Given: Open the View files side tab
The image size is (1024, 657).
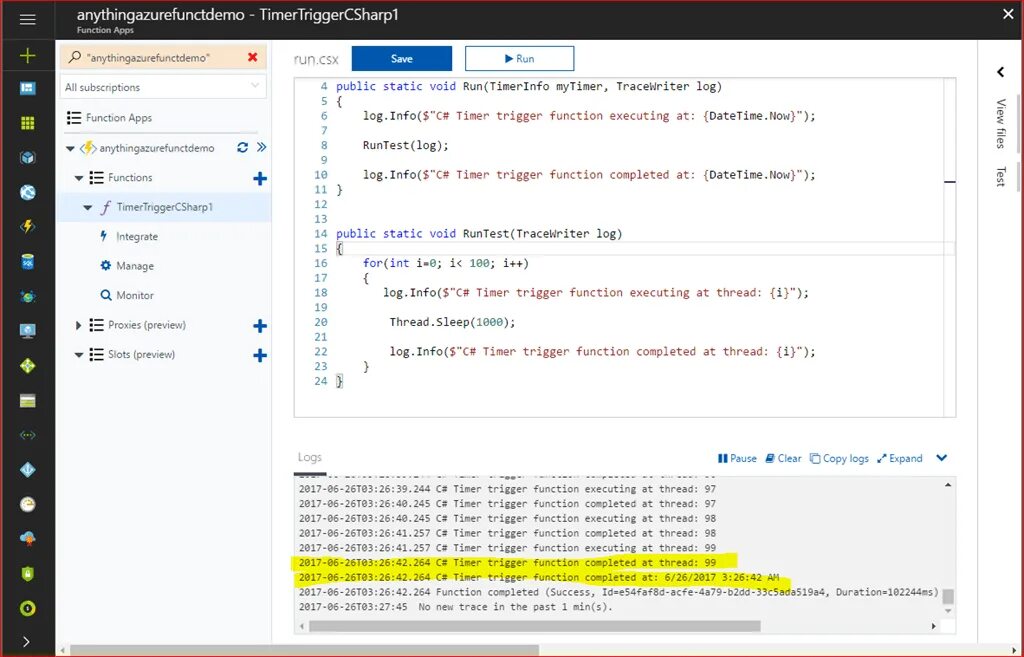Looking at the screenshot, I should click(x=1000, y=123).
